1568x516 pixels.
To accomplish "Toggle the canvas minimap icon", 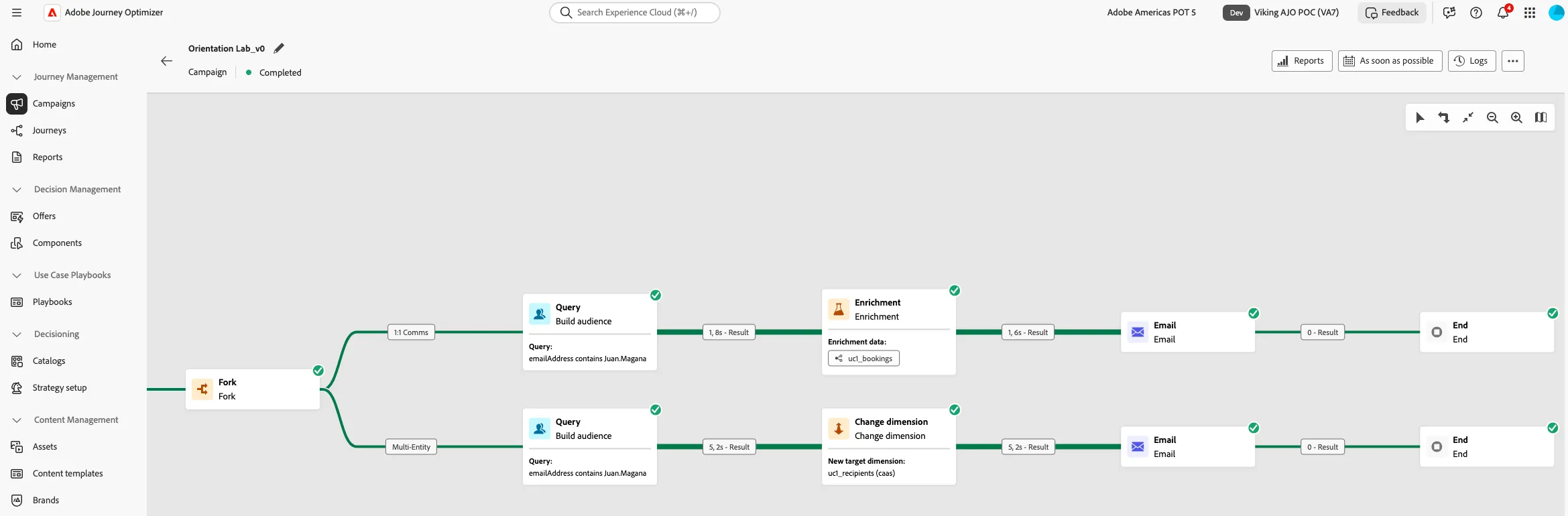I will [1541, 117].
